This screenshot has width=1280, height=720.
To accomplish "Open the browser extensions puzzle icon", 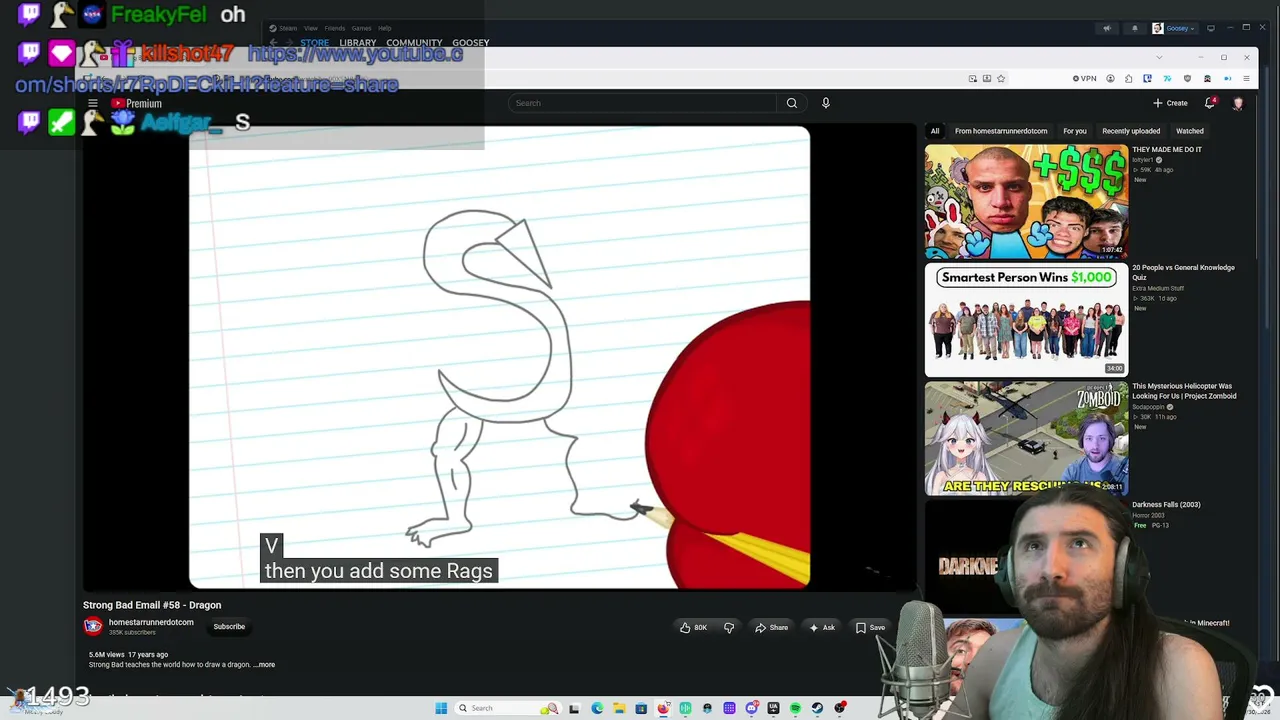I will coord(1129,78).
